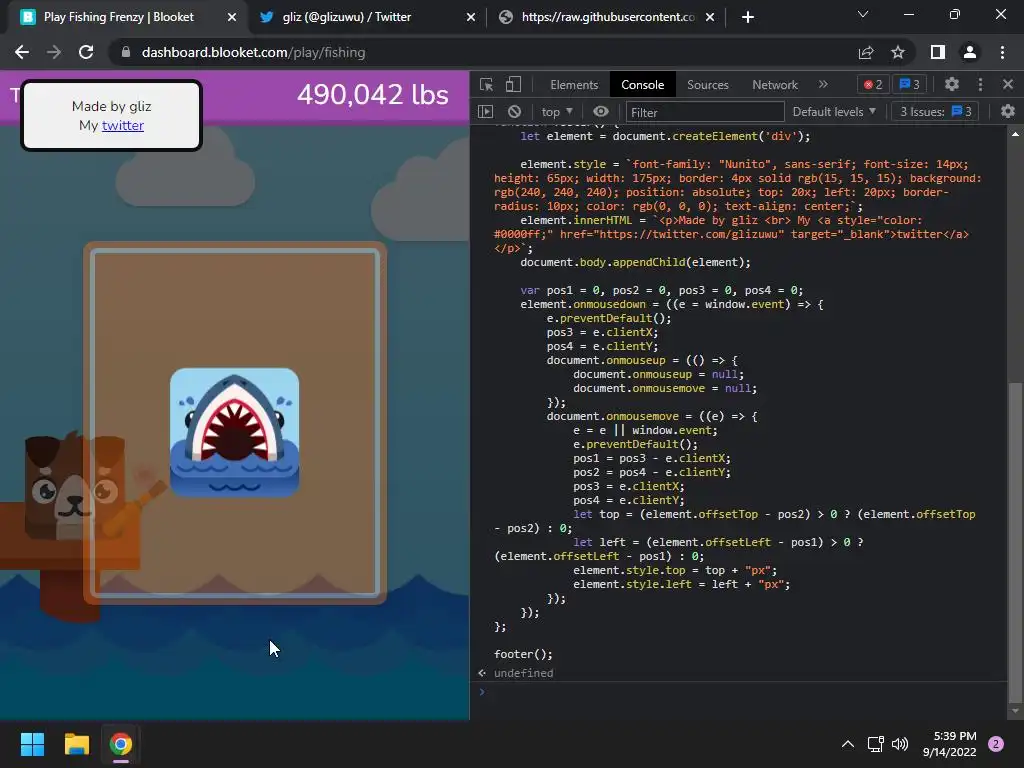Click the 'footer();' console line
1024x768 pixels.
click(x=523, y=654)
